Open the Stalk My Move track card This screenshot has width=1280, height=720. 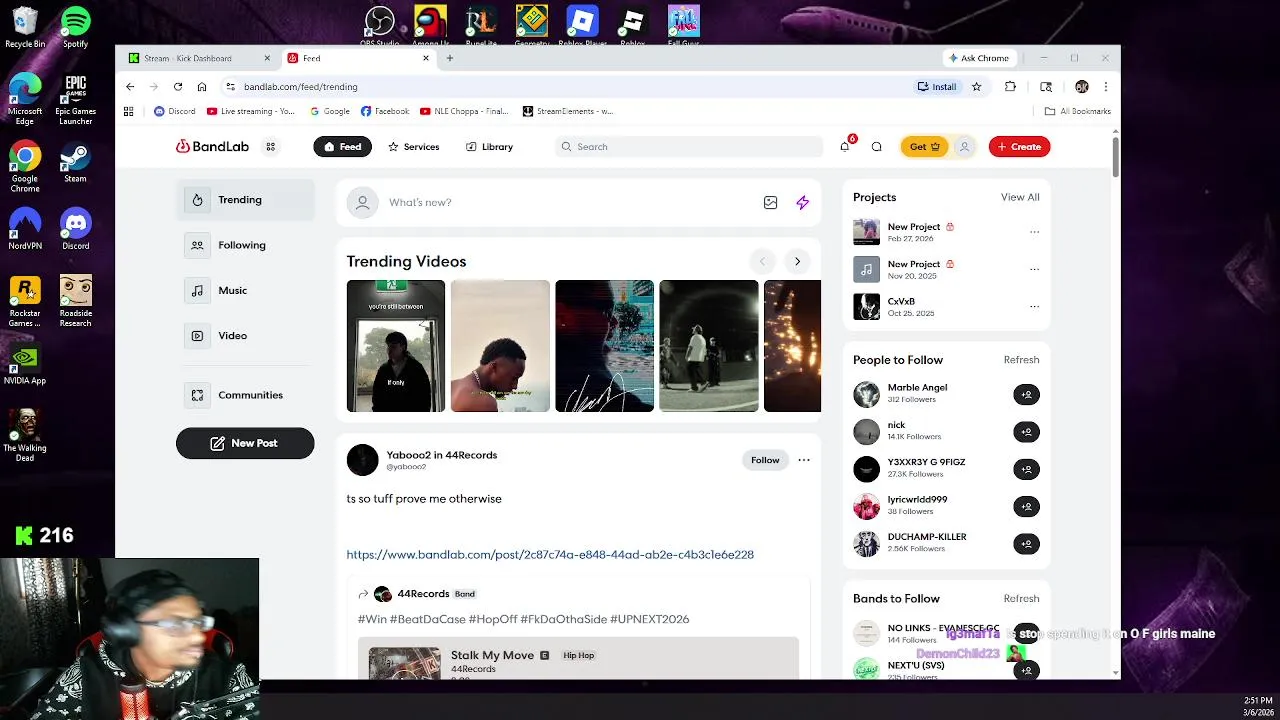point(578,659)
